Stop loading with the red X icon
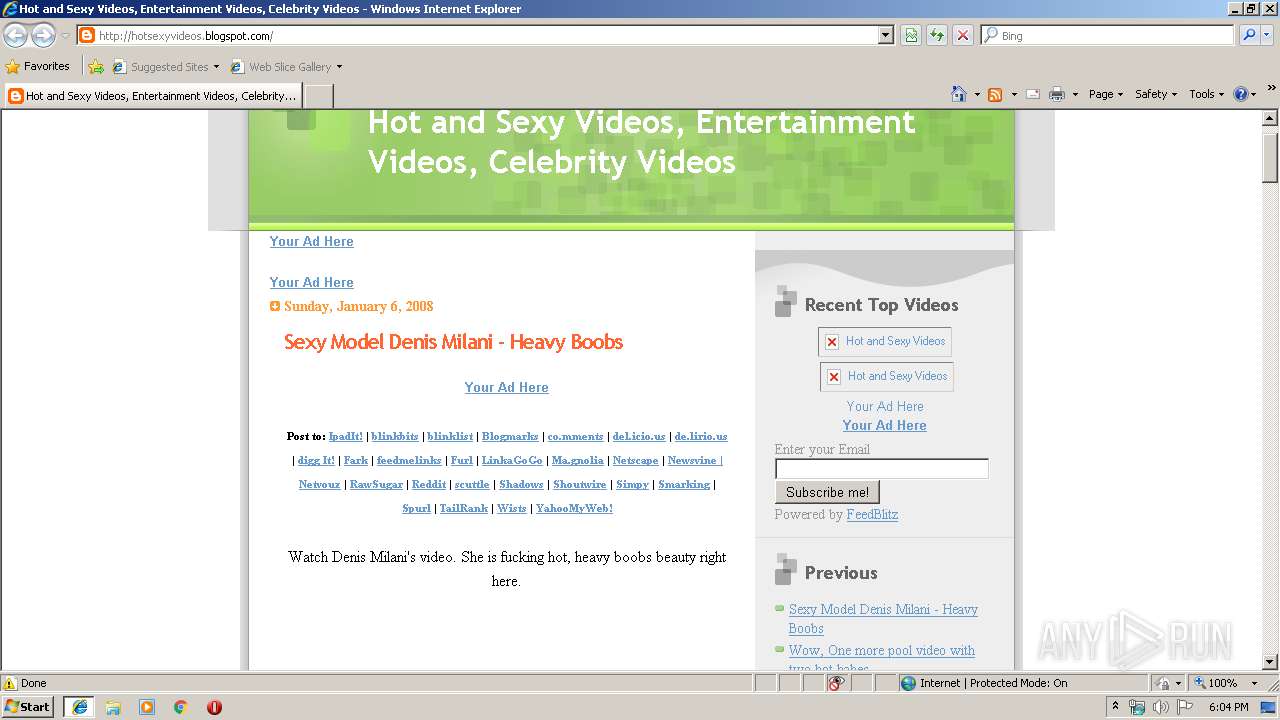The height and width of the screenshot is (720, 1280). click(x=963, y=35)
